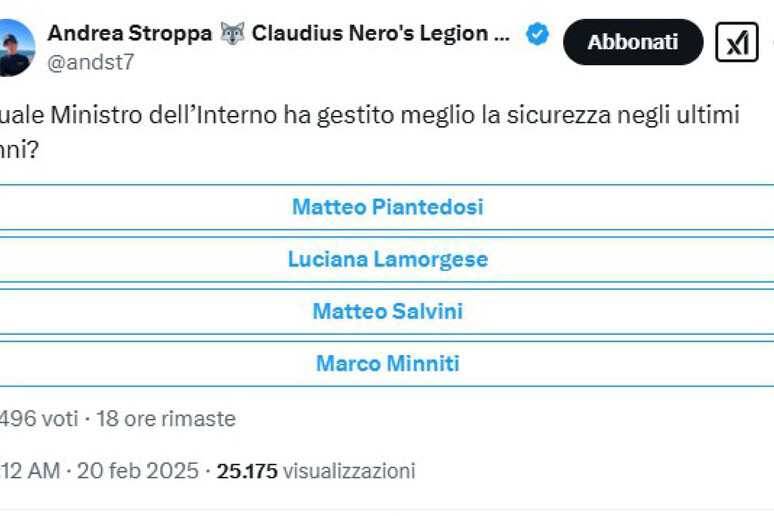
Task: Click the wolf emoji in display name
Action: [x=232, y=34]
